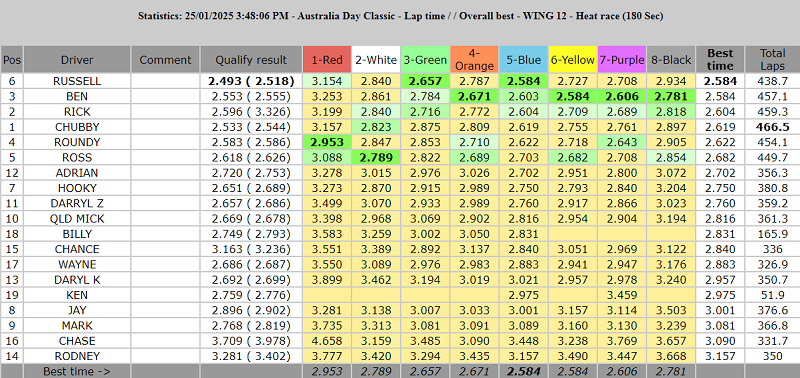Click the 'Best time ->' label in bottom row
Screen dimensions: 800x378
[77, 371]
